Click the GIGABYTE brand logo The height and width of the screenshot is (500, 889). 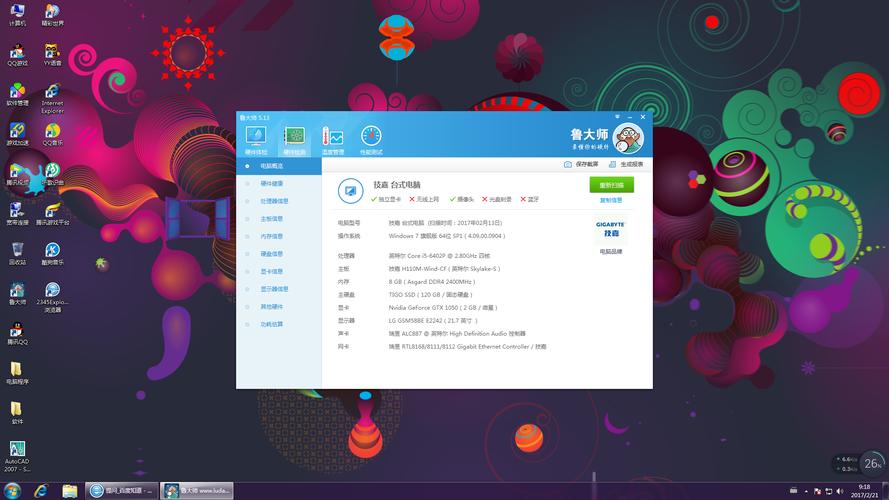(x=610, y=228)
